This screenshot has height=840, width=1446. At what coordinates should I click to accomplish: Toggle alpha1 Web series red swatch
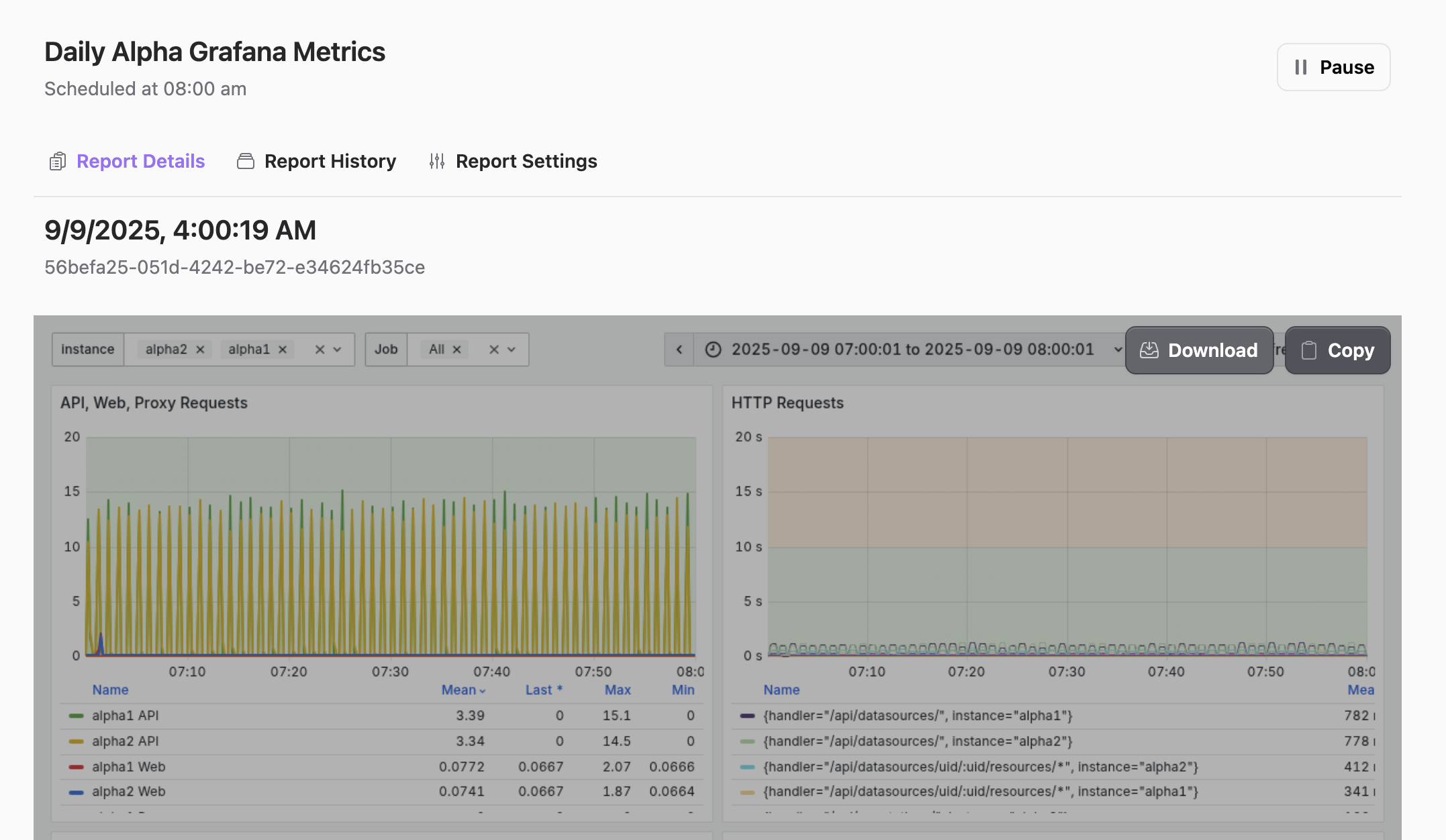(77, 767)
